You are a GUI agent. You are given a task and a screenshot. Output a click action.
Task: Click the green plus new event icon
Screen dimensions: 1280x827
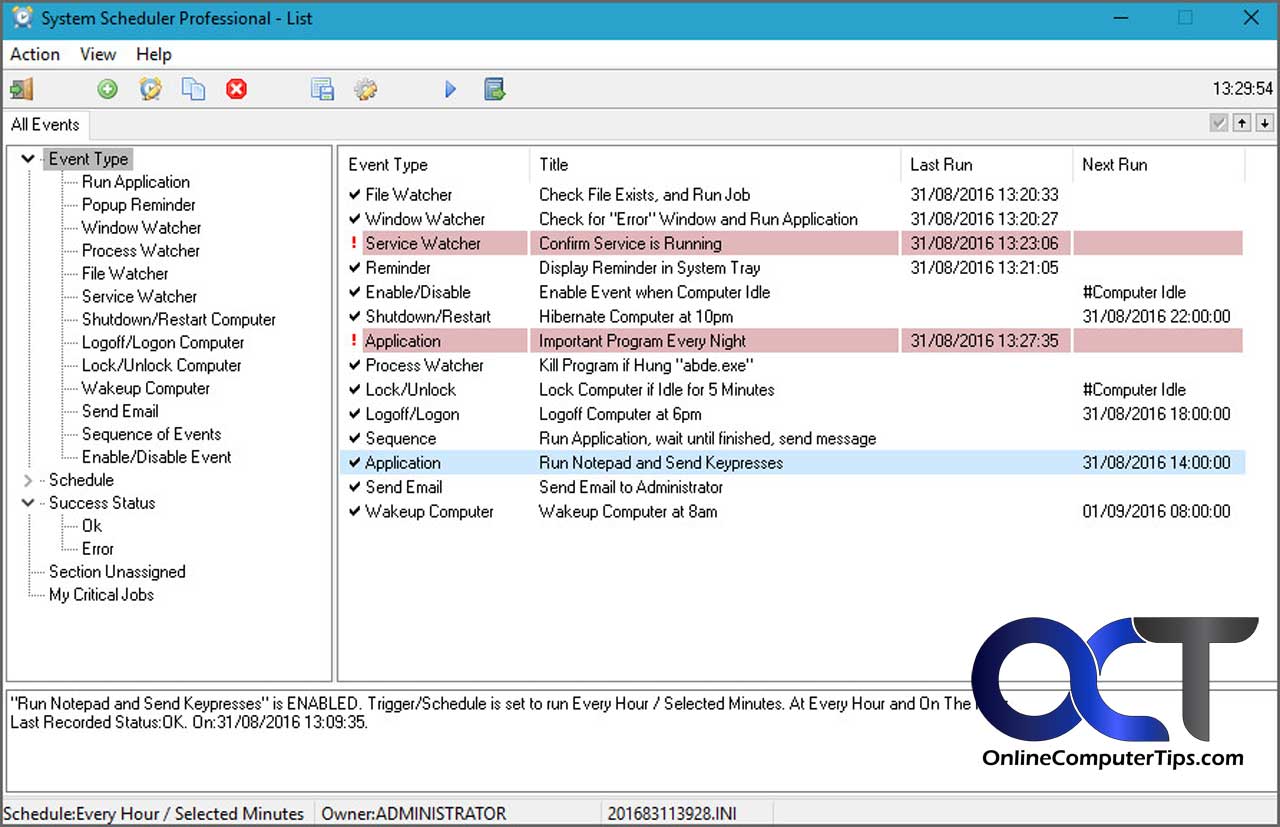point(107,89)
